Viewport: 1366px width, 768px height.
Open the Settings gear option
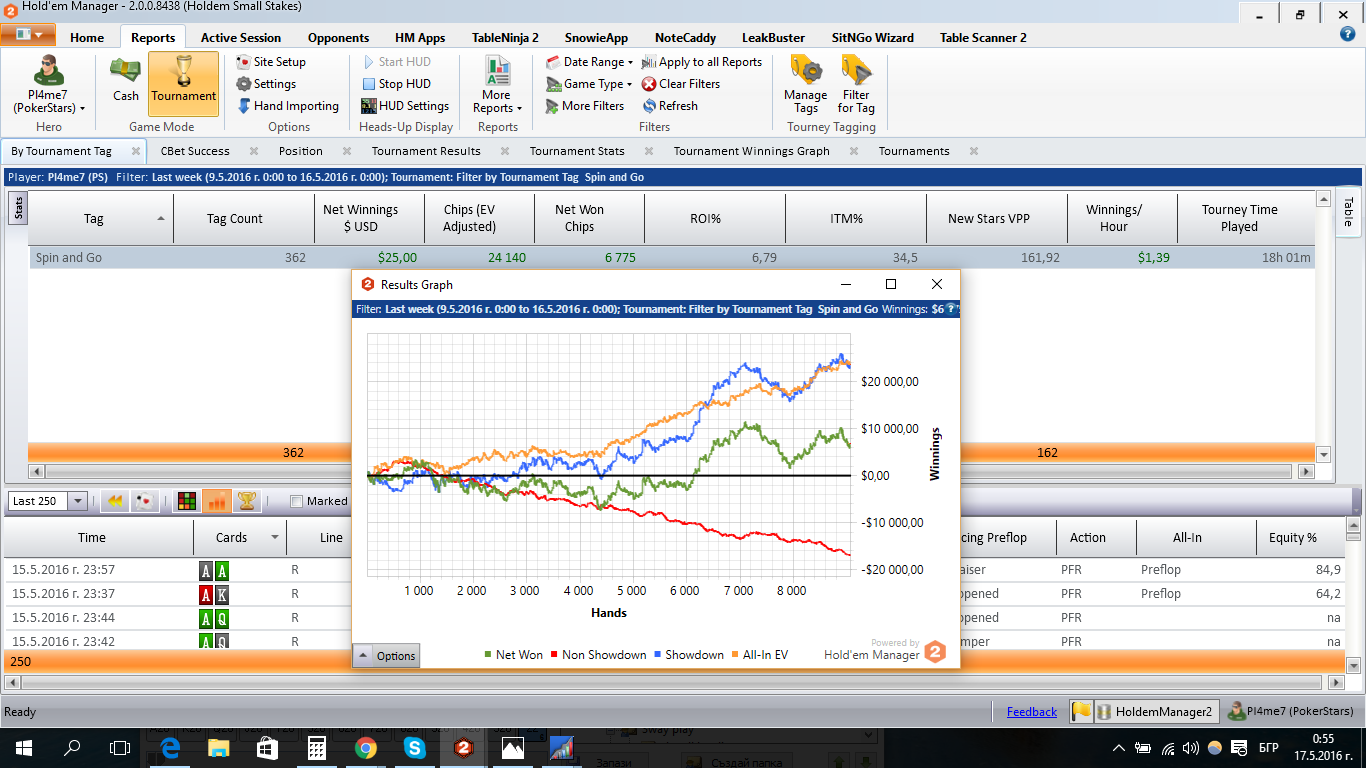click(266, 84)
